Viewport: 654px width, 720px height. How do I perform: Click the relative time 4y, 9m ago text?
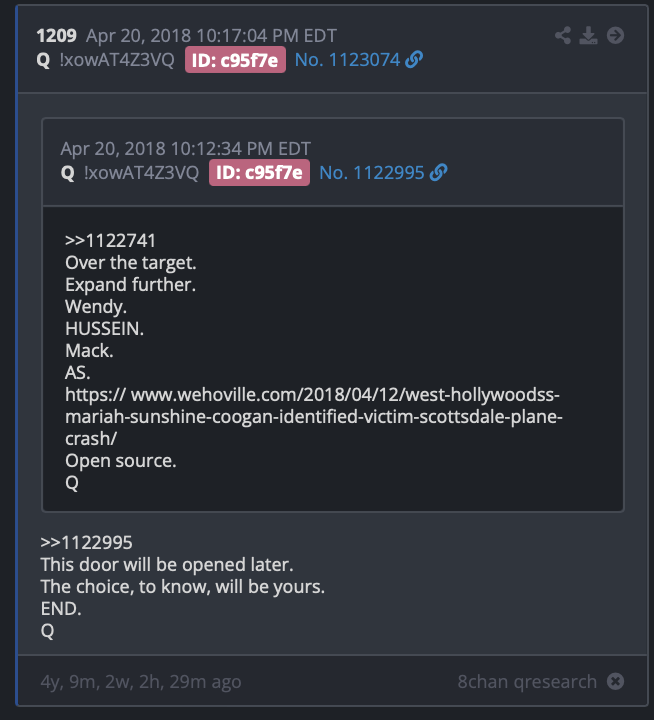[x=141, y=682]
